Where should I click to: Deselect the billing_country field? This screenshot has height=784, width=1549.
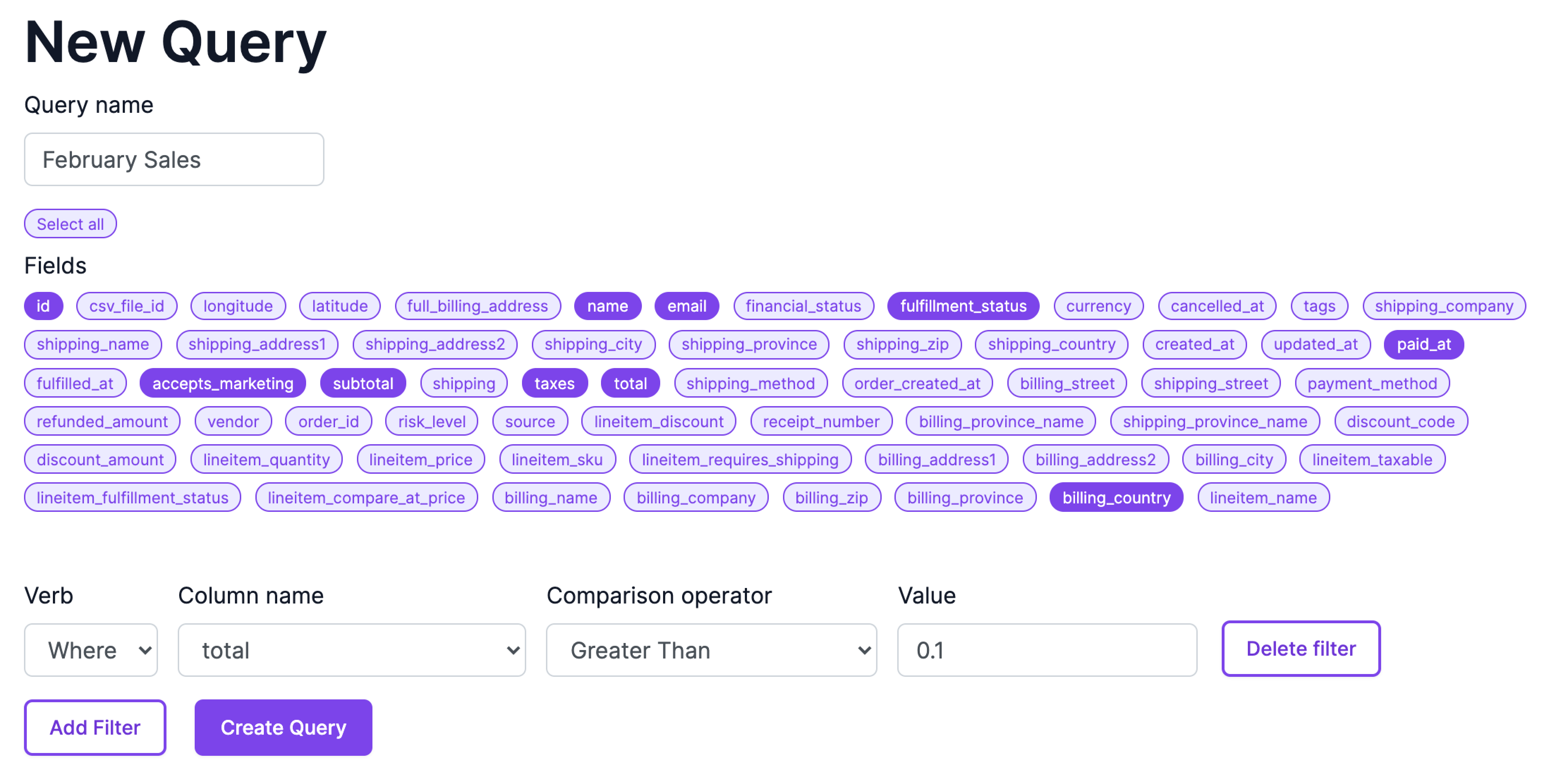[1116, 498]
